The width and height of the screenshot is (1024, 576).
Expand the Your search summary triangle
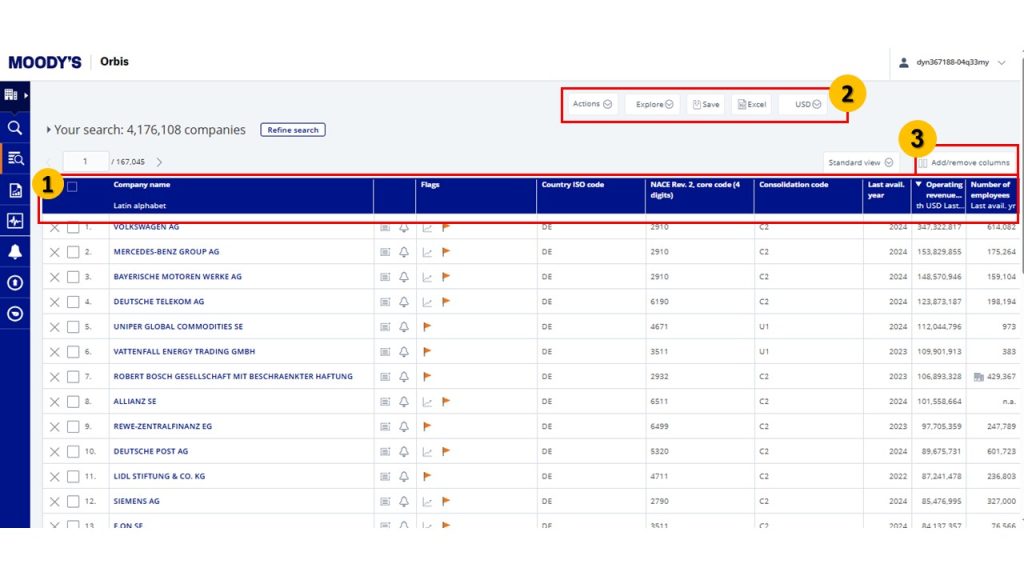(48, 130)
